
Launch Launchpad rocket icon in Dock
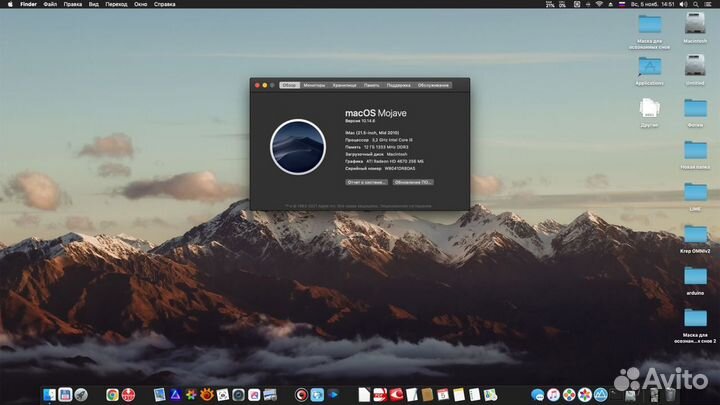[81, 394]
